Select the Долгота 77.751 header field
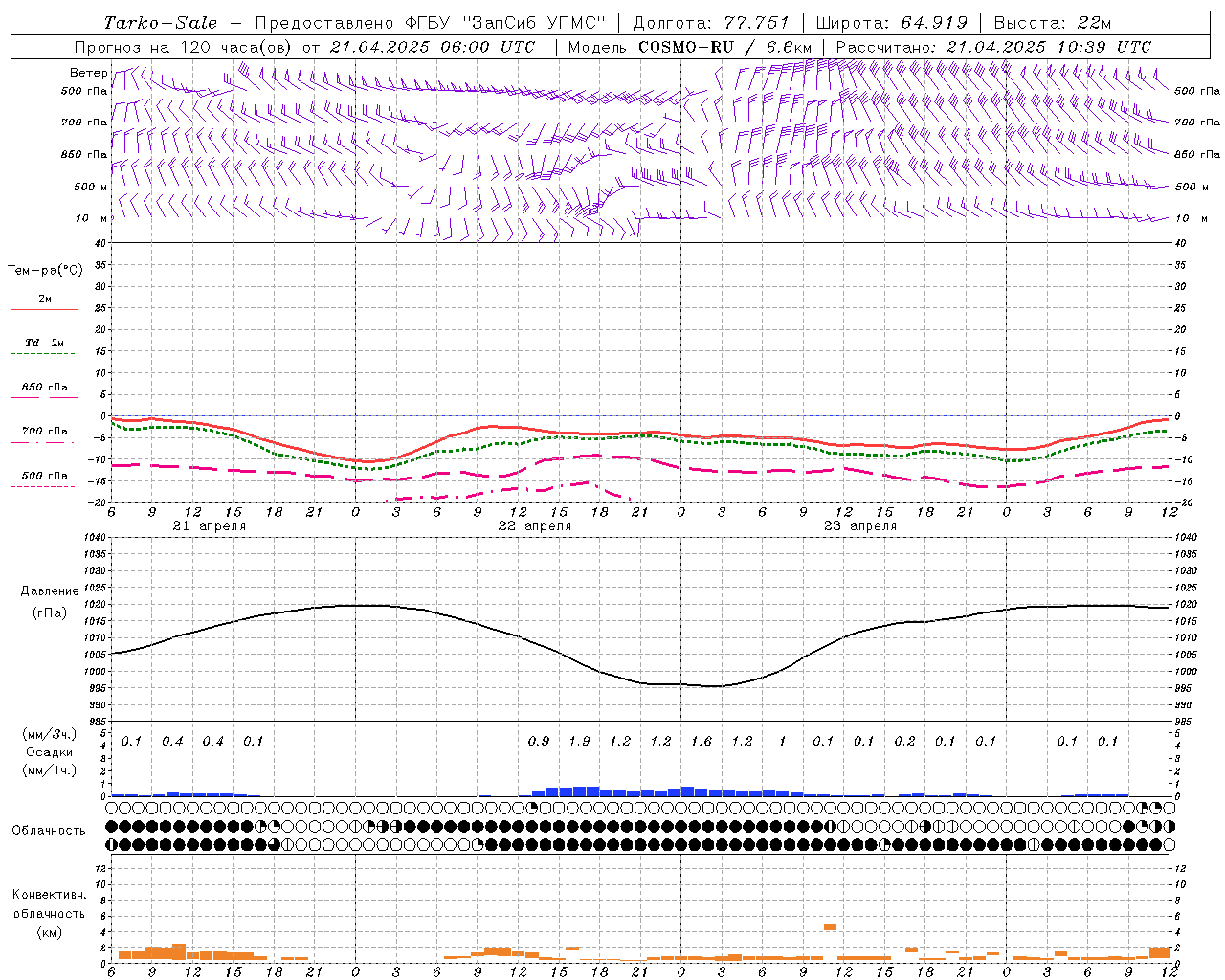Screen dimensions: 1225x980 (x=710, y=23)
